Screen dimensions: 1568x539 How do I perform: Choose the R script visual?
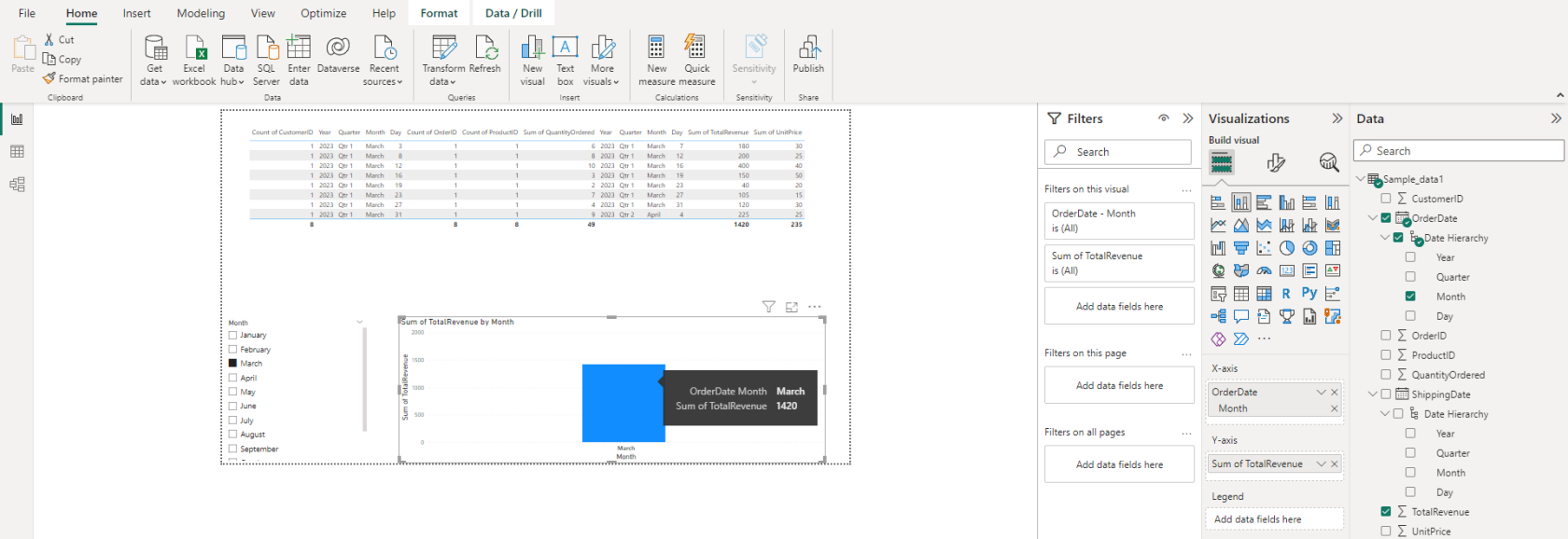[1286, 293]
